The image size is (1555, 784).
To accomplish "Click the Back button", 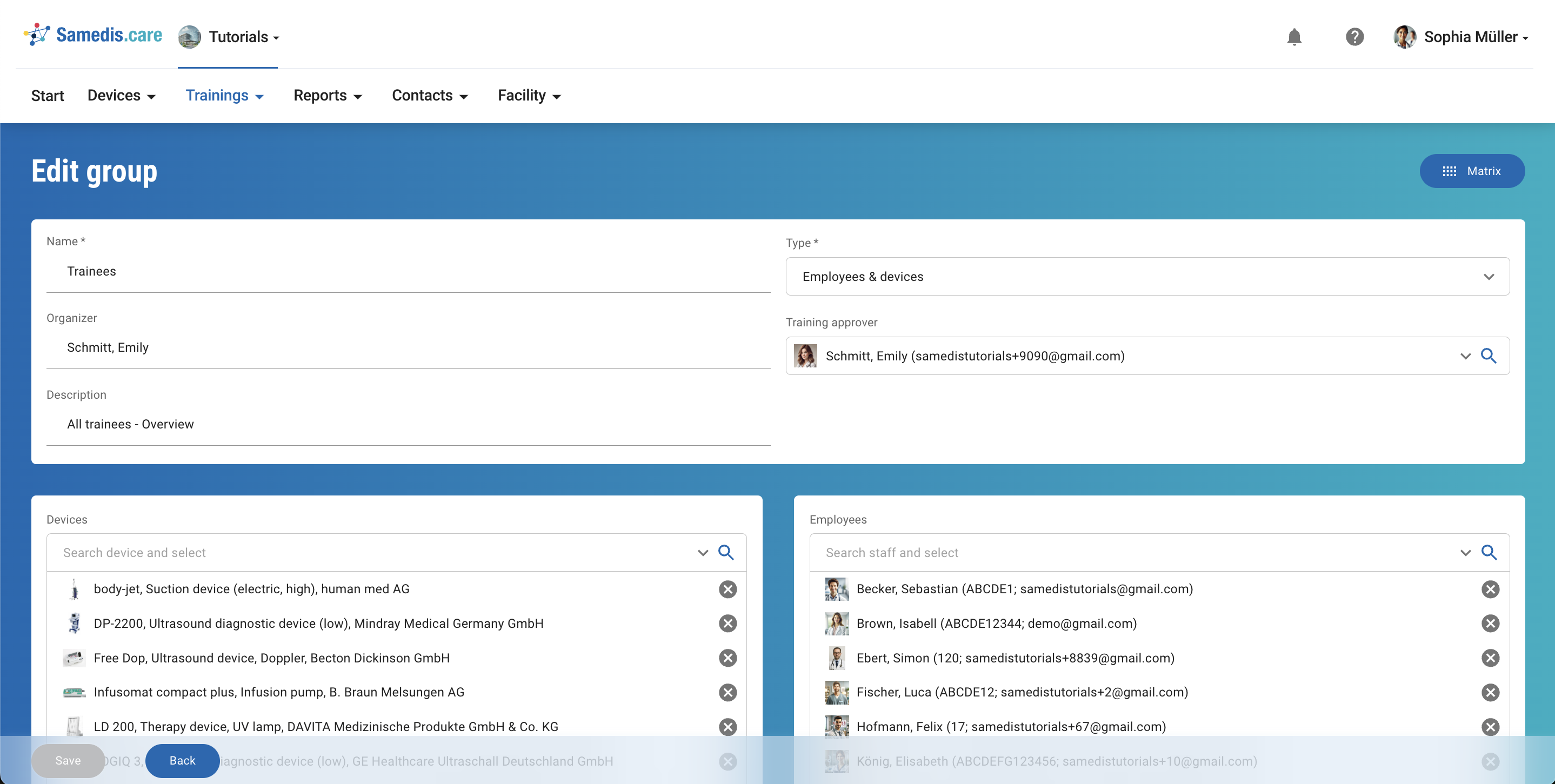I will pyautogui.click(x=182, y=760).
